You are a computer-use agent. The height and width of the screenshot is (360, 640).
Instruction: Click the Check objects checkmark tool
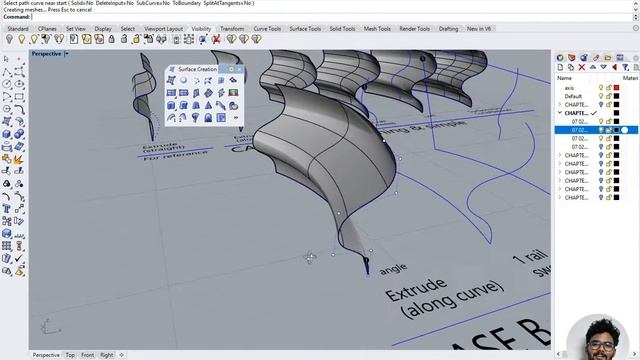point(19,258)
